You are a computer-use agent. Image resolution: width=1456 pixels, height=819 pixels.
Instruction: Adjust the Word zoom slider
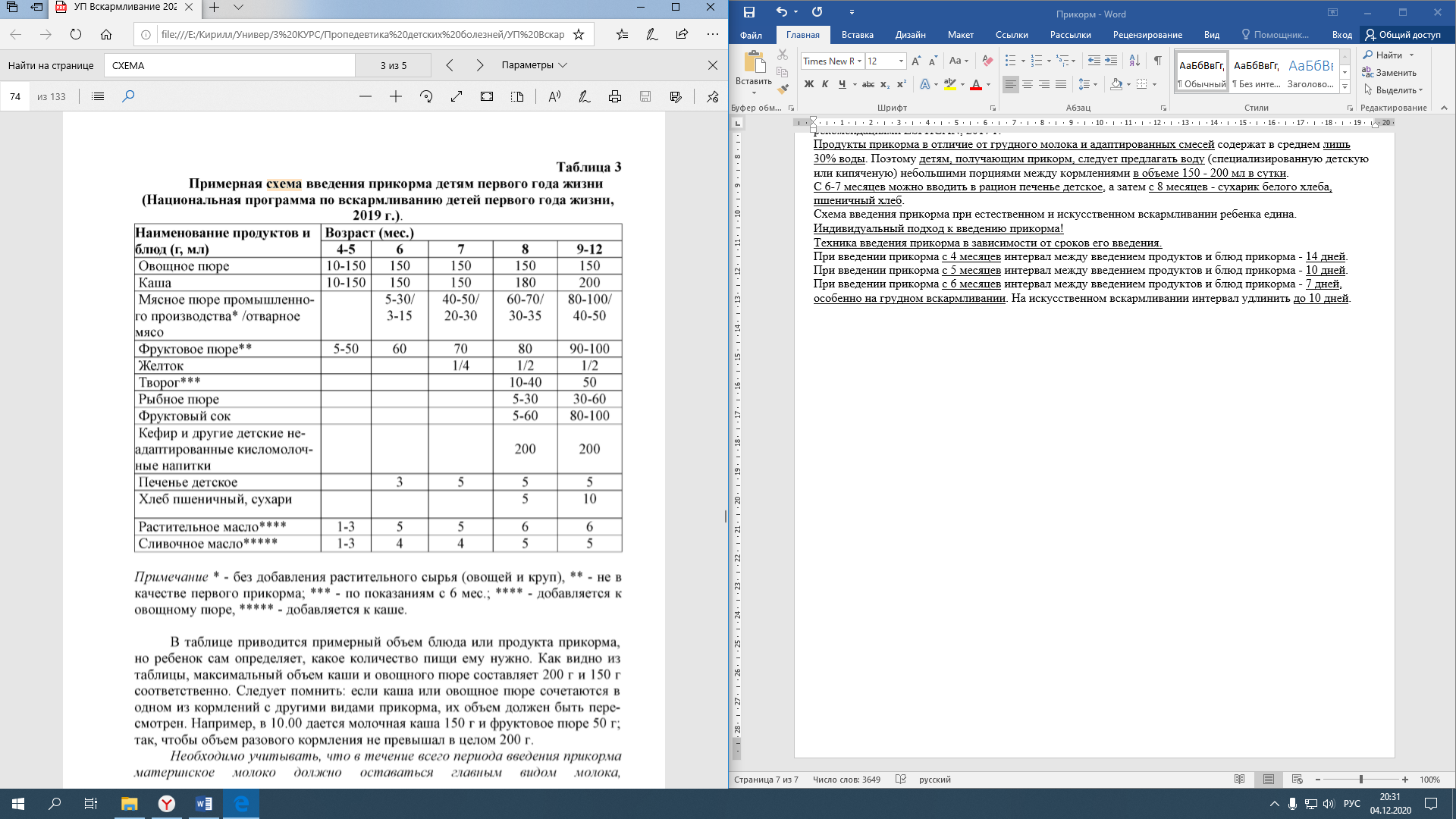pos(1361,779)
